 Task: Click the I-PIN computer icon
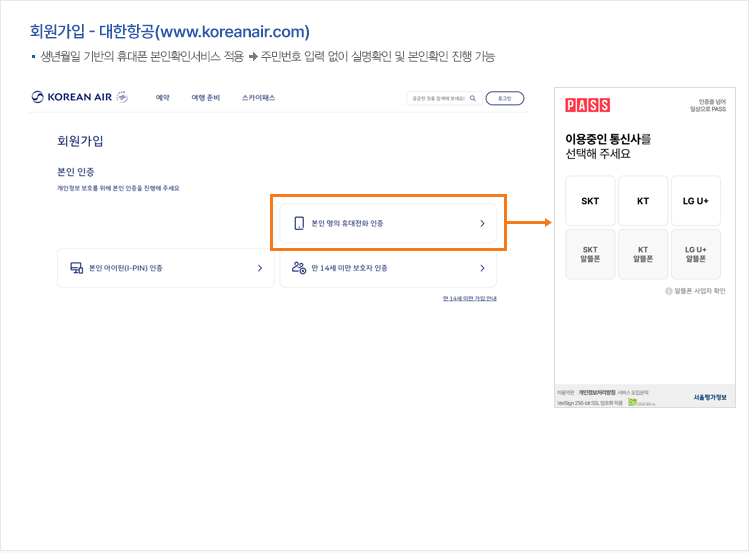point(76,268)
